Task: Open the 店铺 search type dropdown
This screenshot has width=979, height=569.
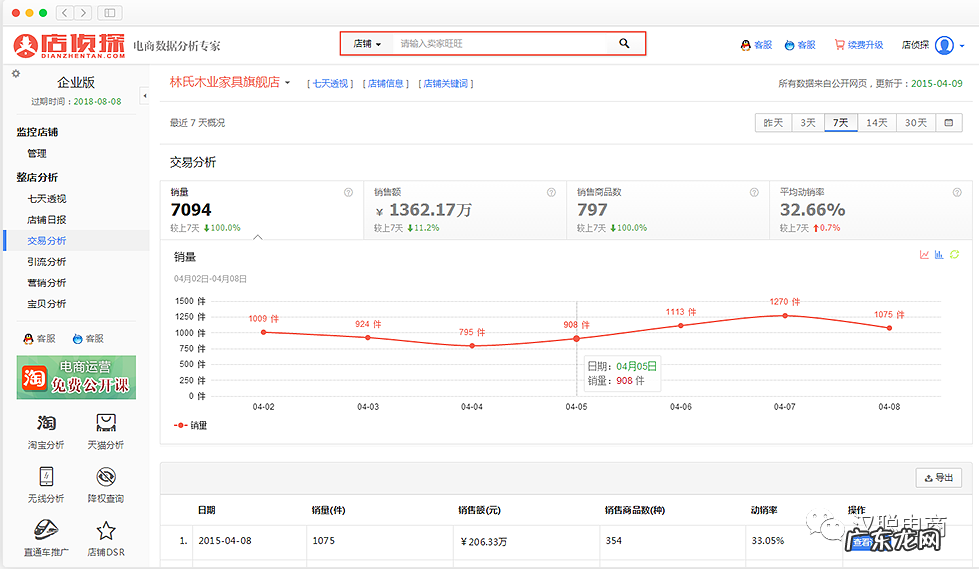Action: click(367, 44)
